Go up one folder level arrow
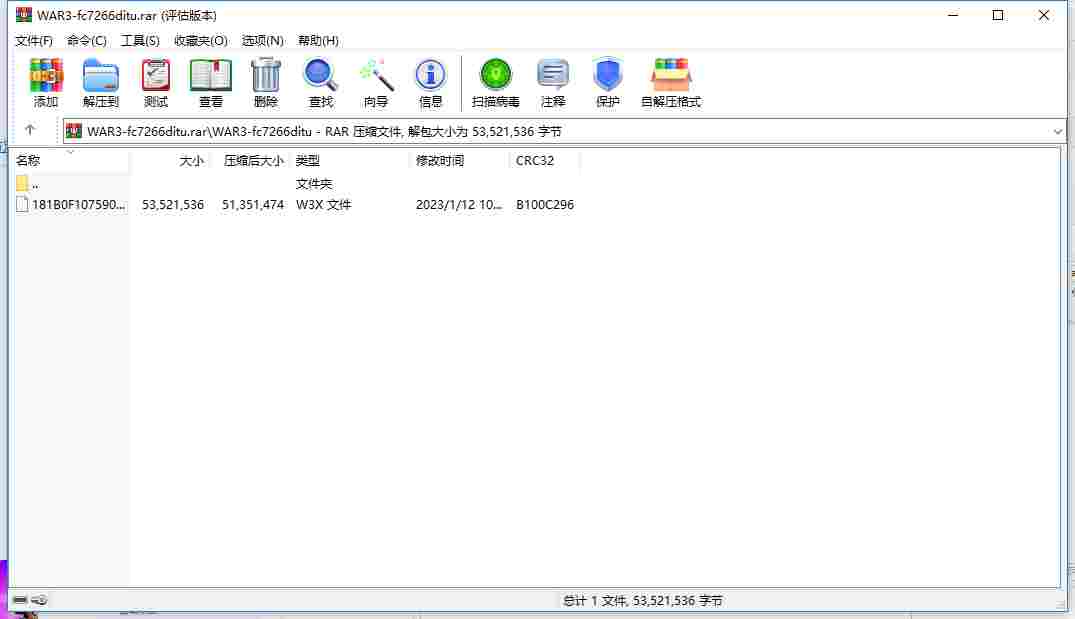 (x=29, y=130)
